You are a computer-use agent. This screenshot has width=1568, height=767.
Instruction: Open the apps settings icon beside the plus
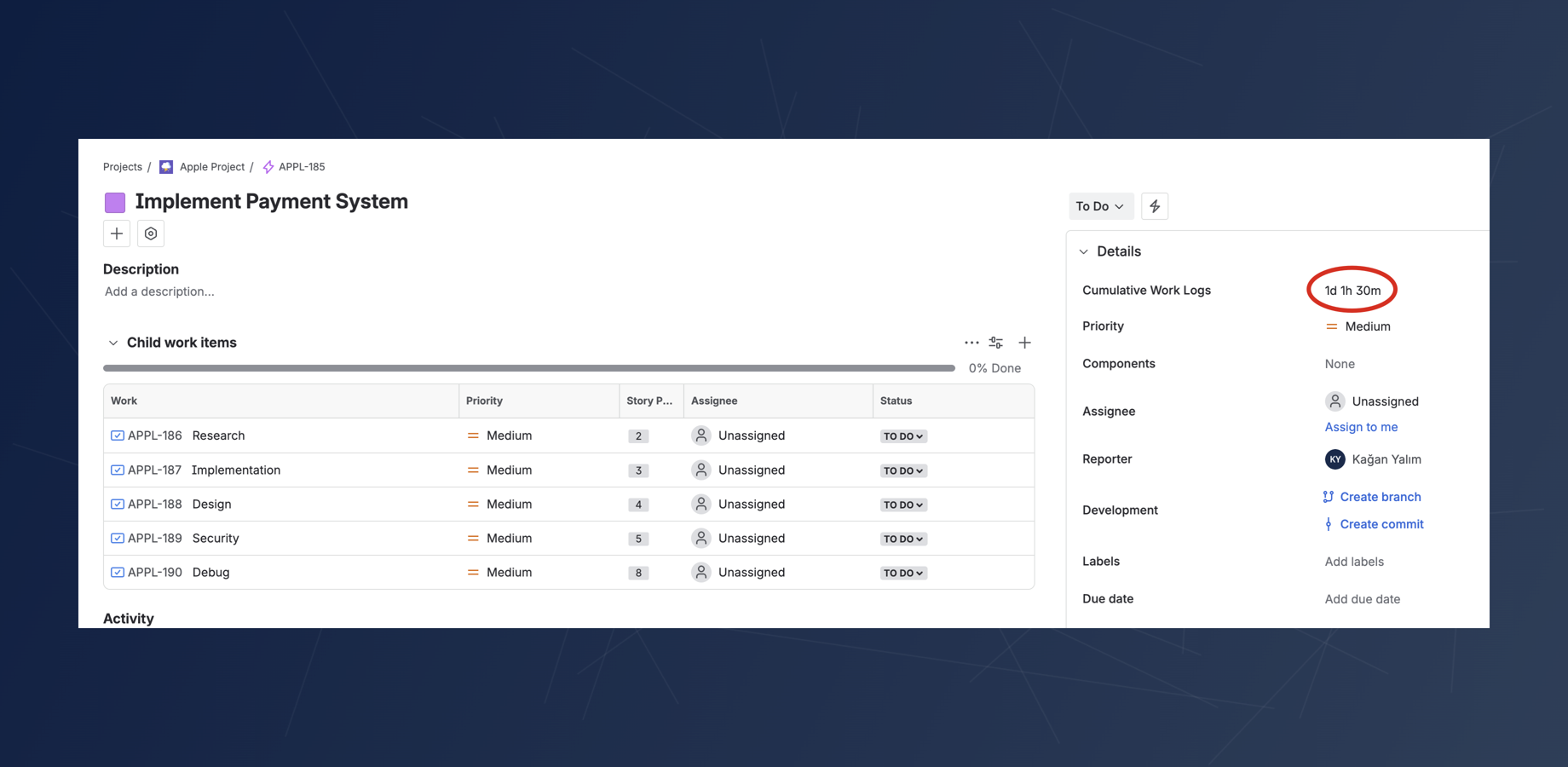(x=150, y=233)
